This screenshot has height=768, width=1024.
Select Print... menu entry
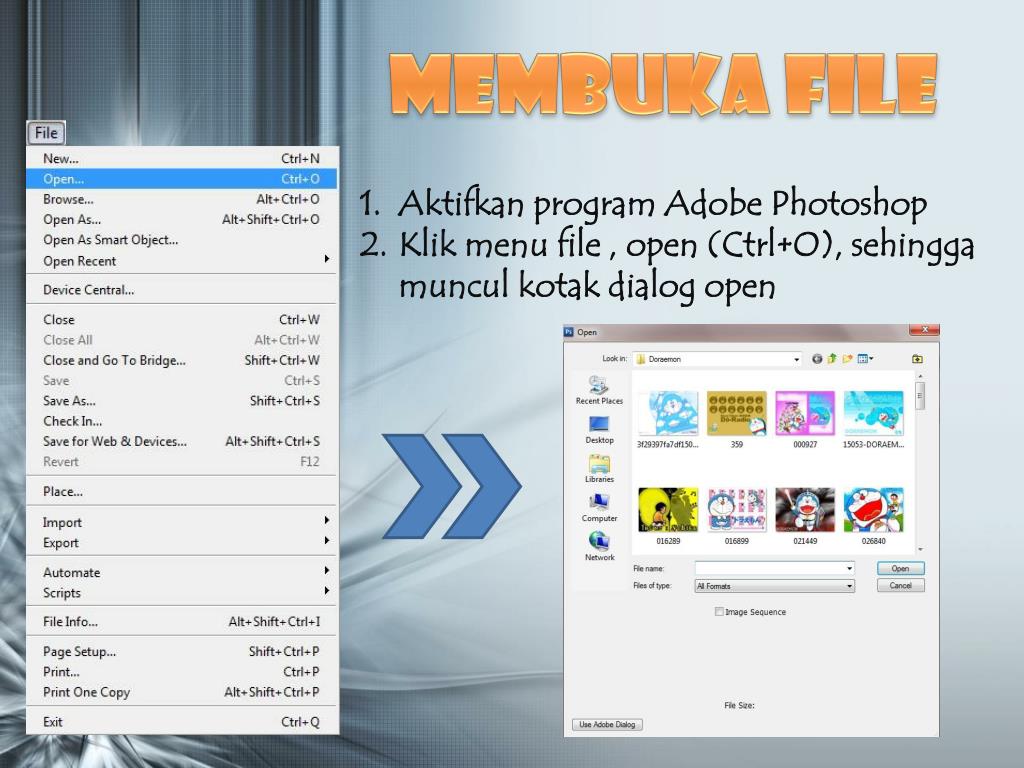click(x=182, y=671)
